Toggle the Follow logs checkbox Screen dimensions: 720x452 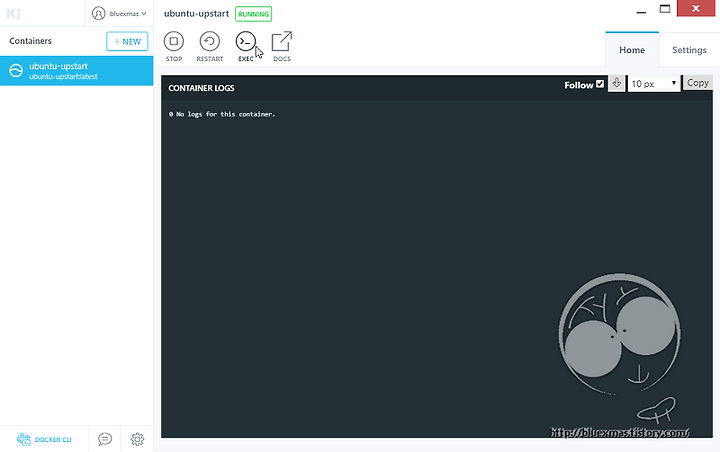tap(600, 84)
